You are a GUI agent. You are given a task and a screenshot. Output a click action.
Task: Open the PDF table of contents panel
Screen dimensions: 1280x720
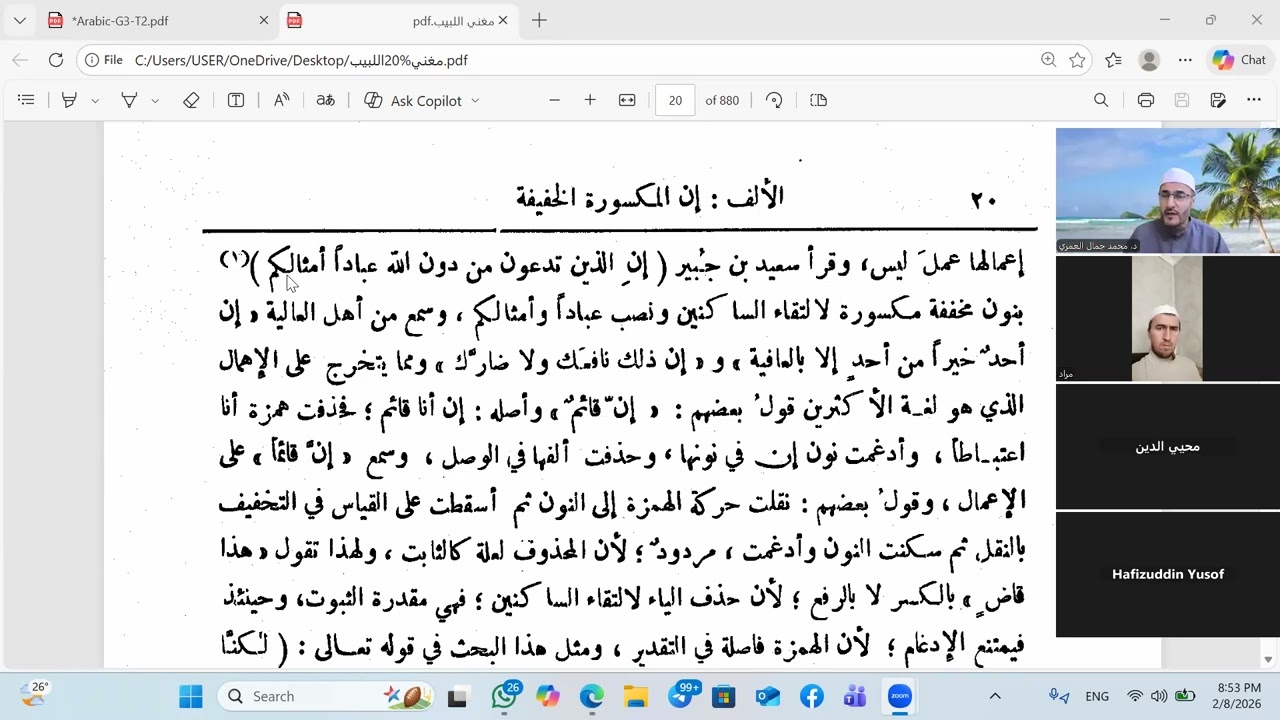(26, 100)
